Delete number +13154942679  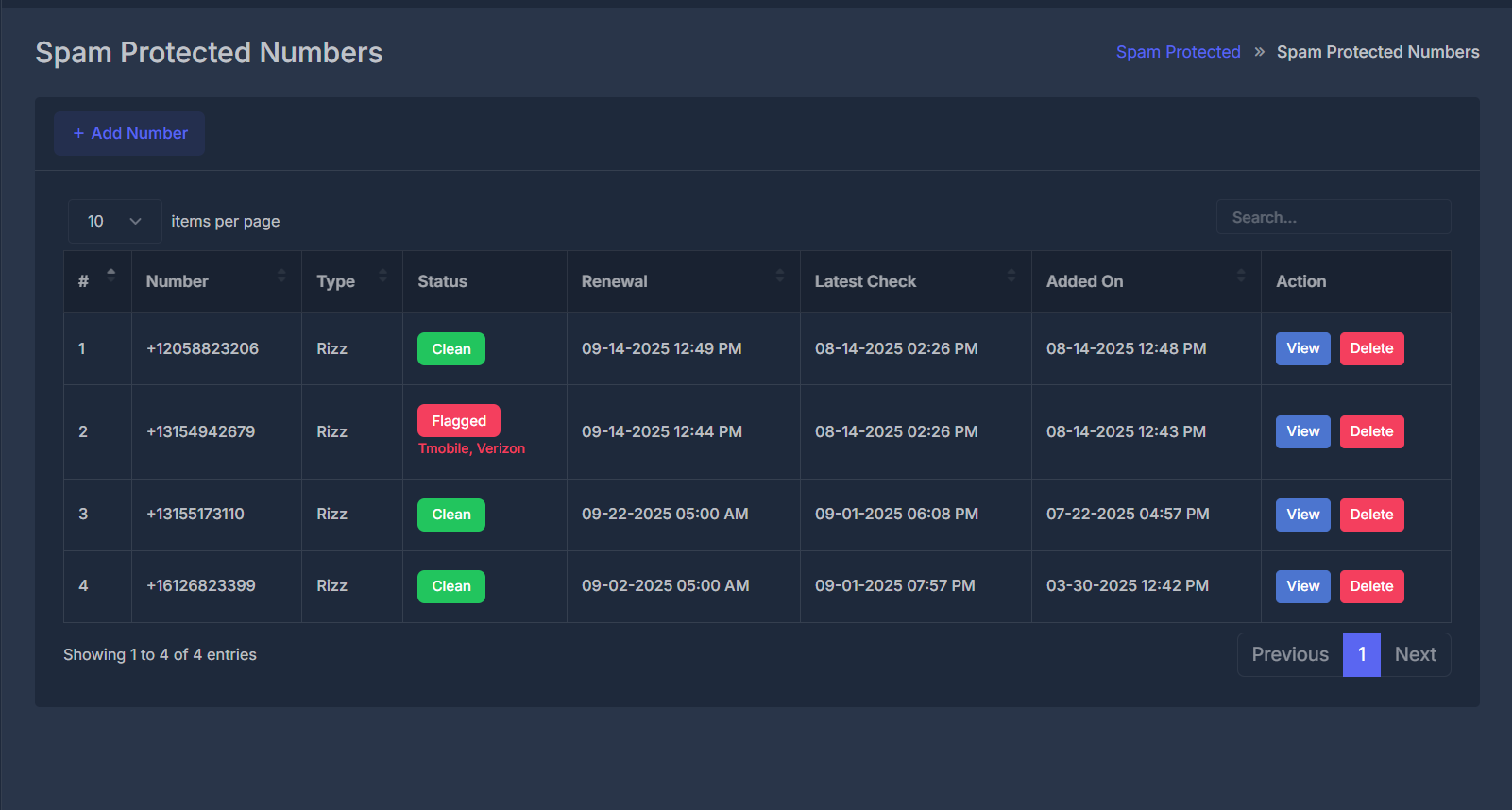[1372, 431]
